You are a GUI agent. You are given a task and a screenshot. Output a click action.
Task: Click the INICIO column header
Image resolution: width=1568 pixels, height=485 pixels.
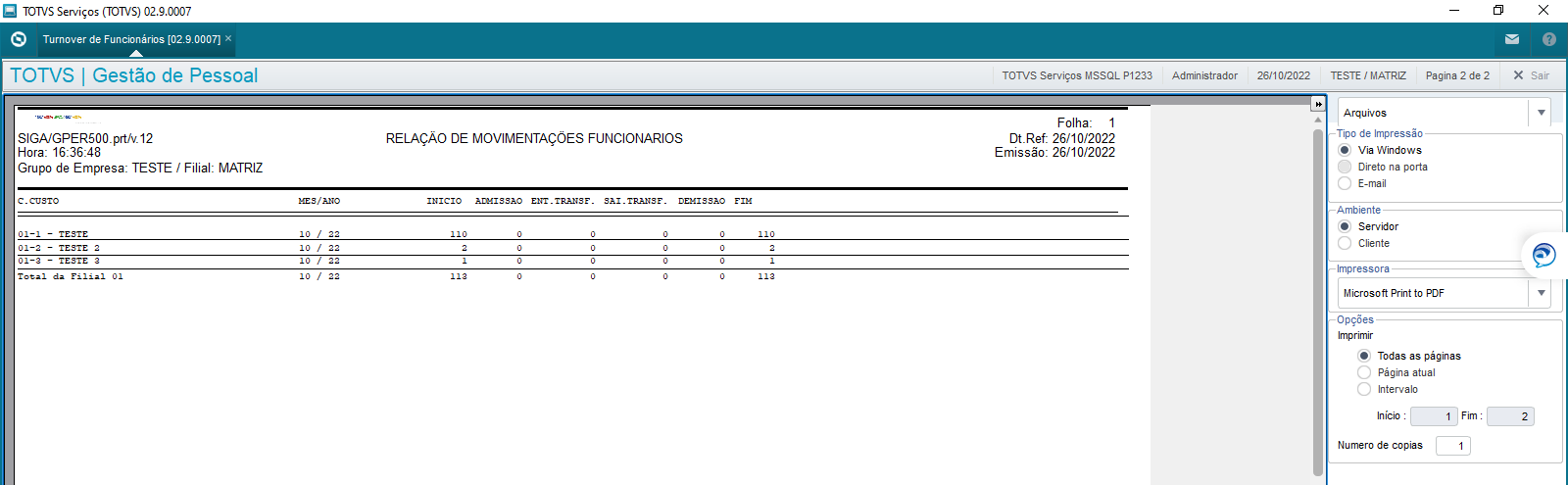[x=444, y=201]
